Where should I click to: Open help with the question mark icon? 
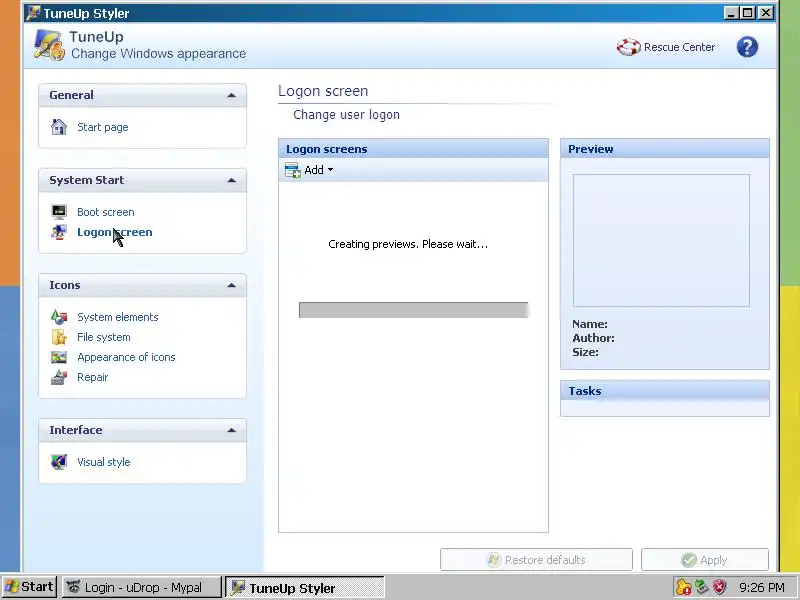[x=747, y=47]
